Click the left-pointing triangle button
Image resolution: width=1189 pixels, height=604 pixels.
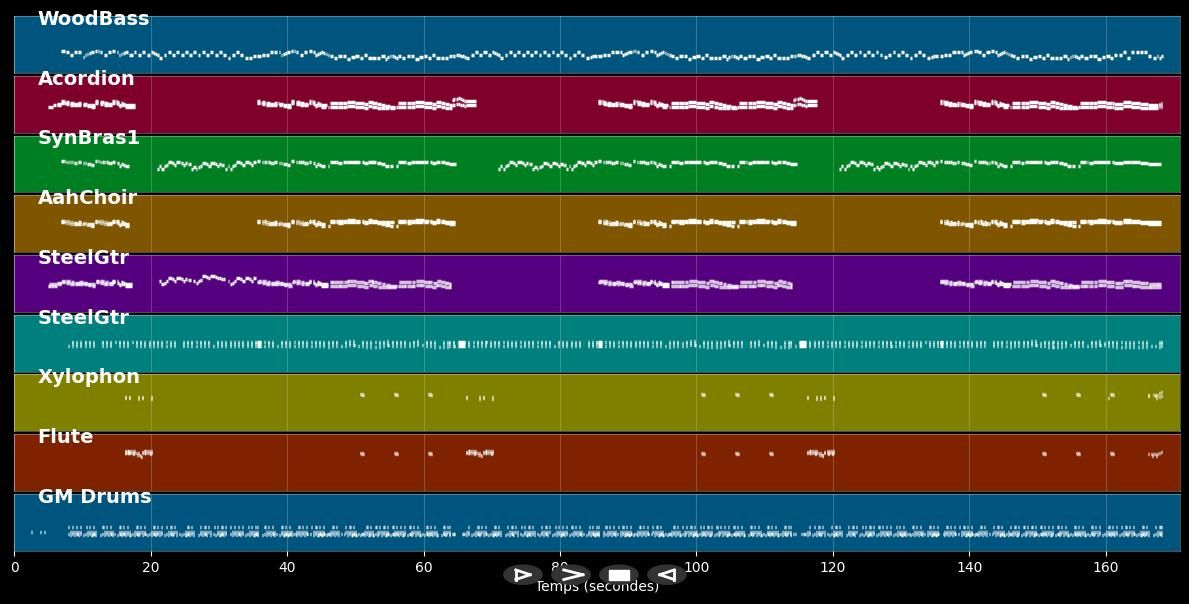(666, 575)
